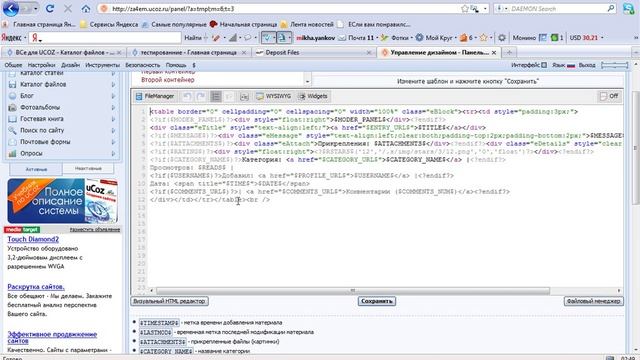Open the Общее panel menu

click(x=13, y=65)
